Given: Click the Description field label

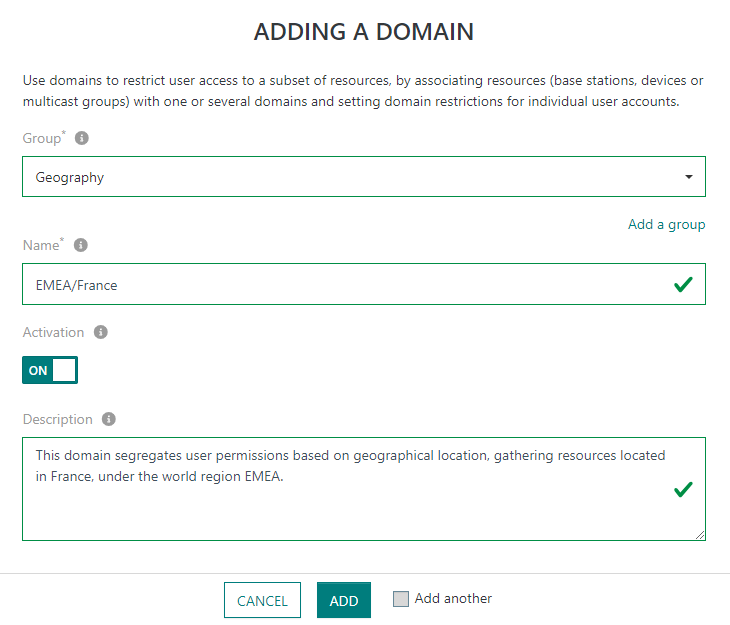Looking at the screenshot, I should (x=57, y=420).
